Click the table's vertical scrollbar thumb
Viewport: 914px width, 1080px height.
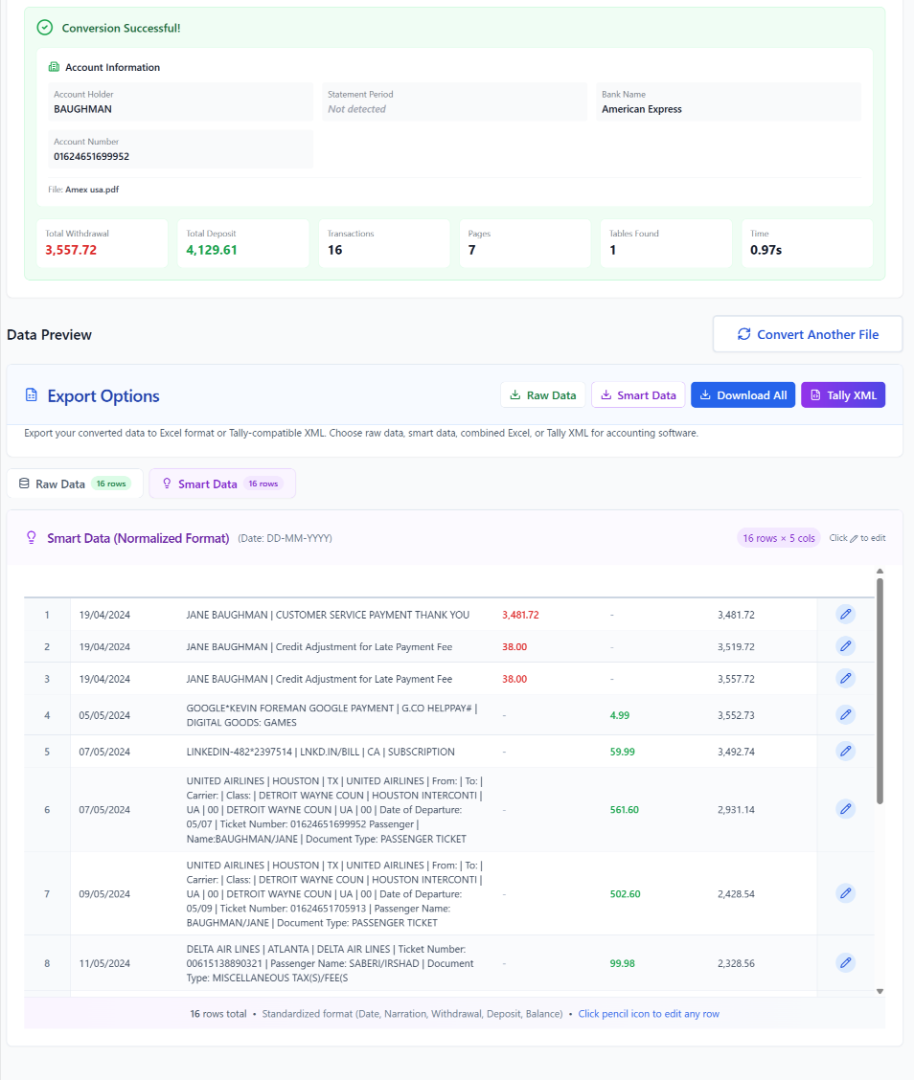[880, 690]
